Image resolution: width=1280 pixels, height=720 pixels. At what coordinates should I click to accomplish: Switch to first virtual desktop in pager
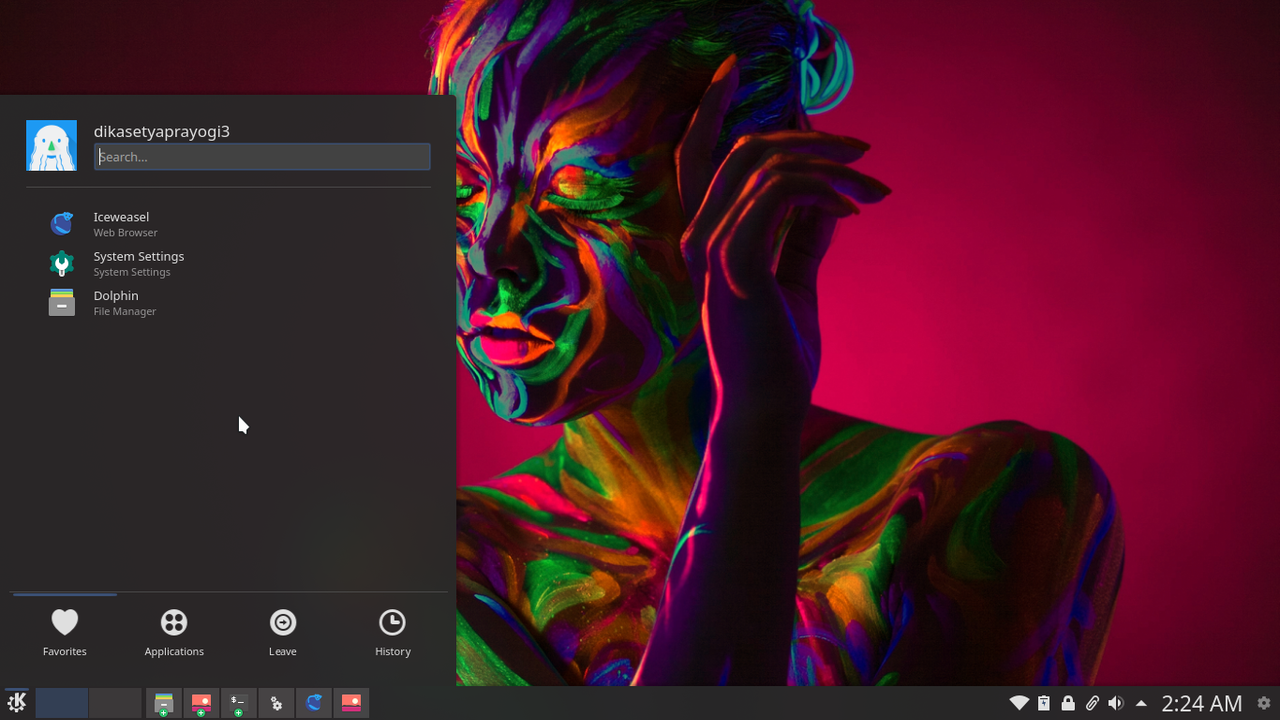tap(62, 703)
